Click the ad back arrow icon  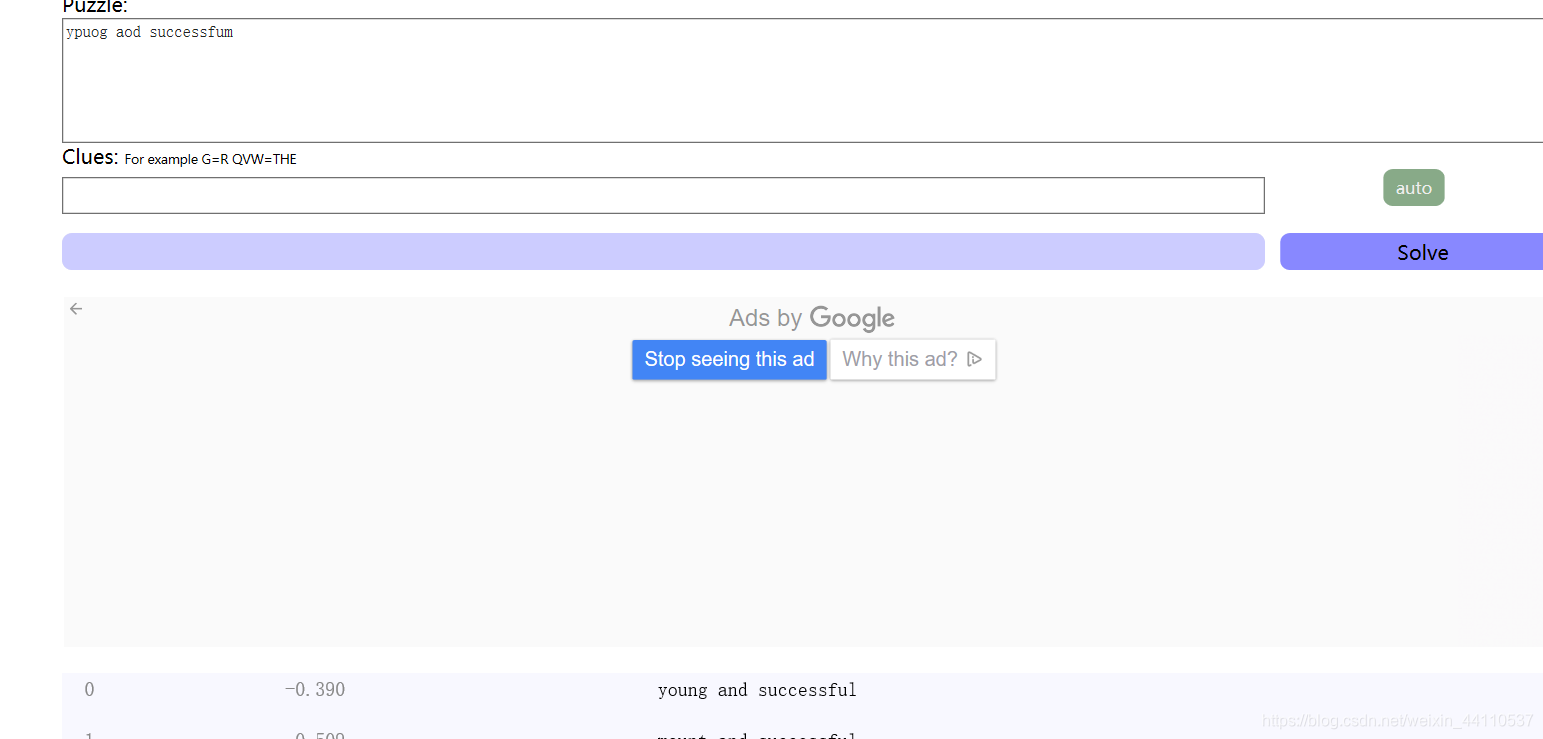[76, 309]
